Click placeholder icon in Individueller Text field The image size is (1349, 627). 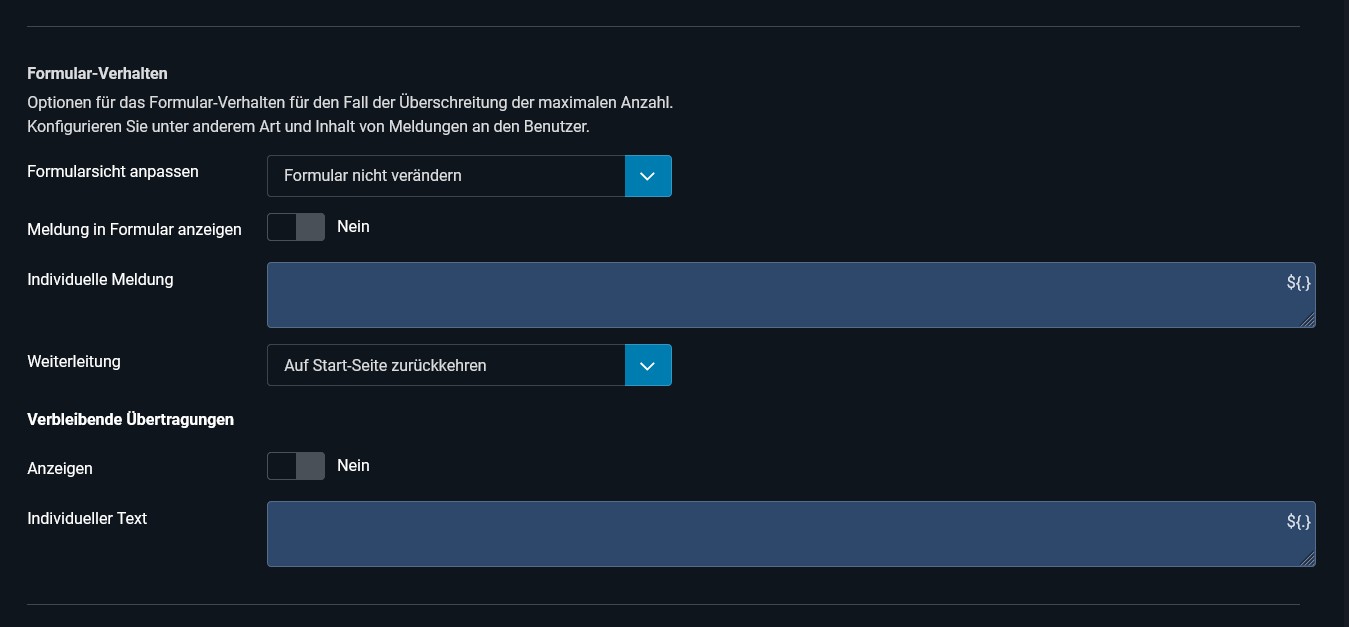(x=1298, y=522)
